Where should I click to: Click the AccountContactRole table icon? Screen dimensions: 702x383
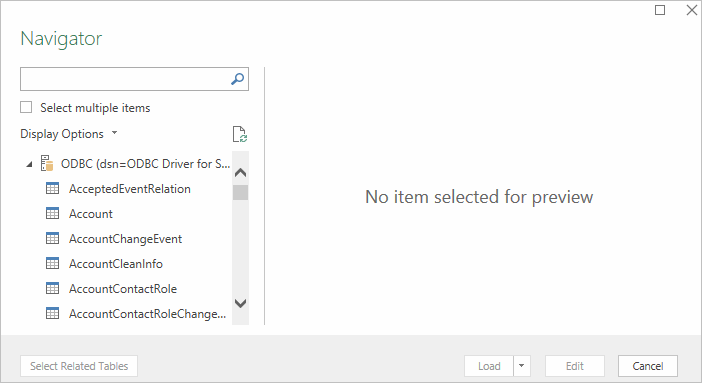point(52,288)
